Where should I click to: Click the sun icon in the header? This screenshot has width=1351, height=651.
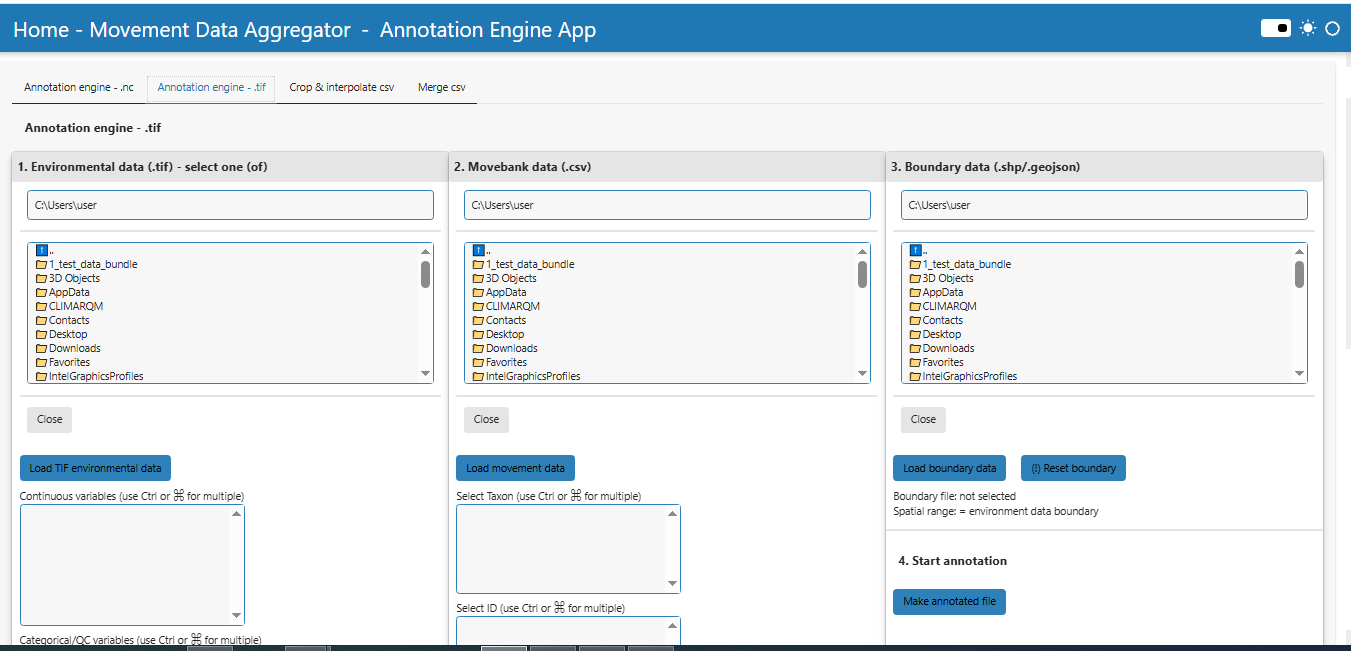click(x=1308, y=28)
